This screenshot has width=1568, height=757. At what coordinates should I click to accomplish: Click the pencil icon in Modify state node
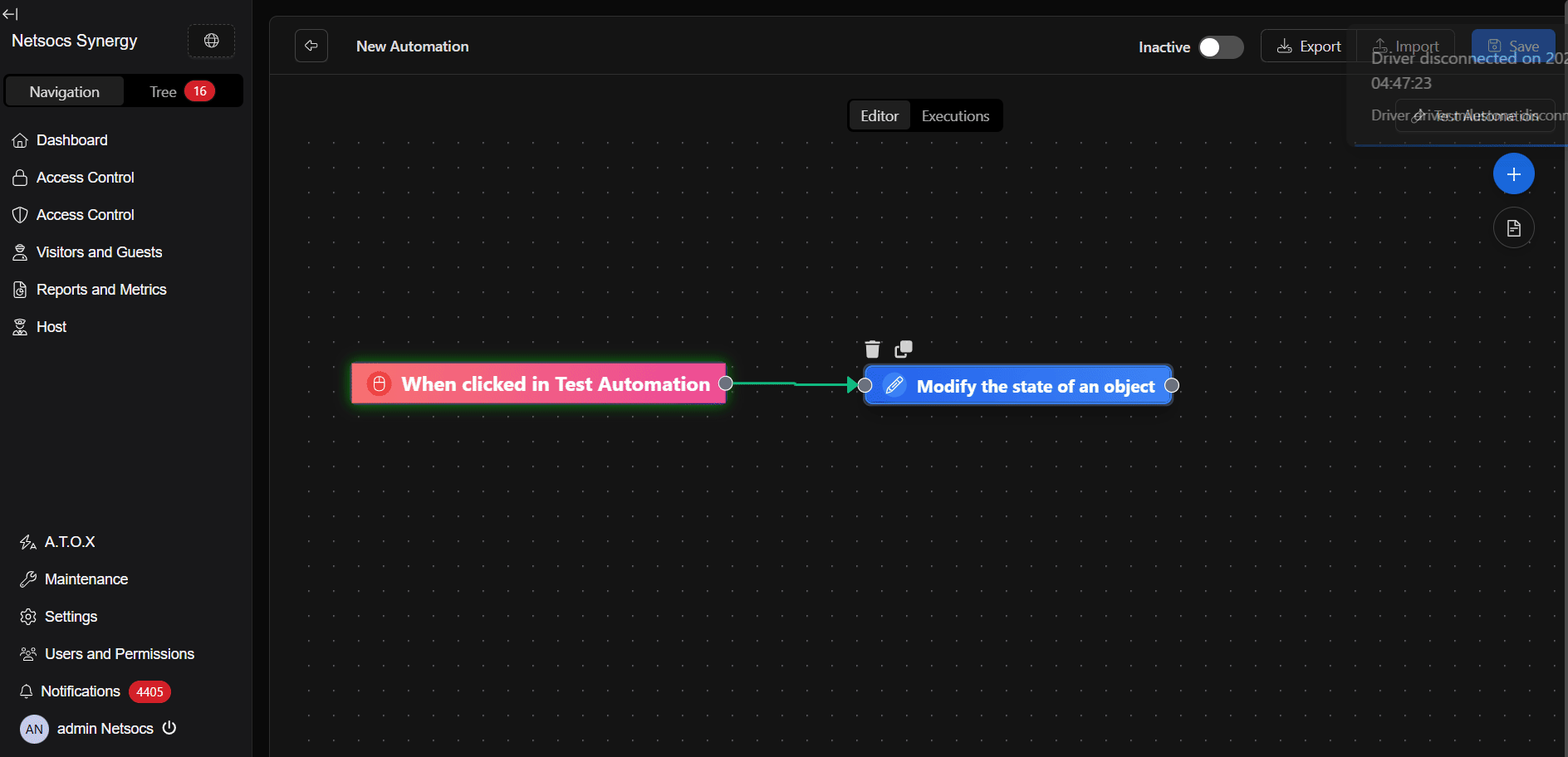click(x=894, y=385)
